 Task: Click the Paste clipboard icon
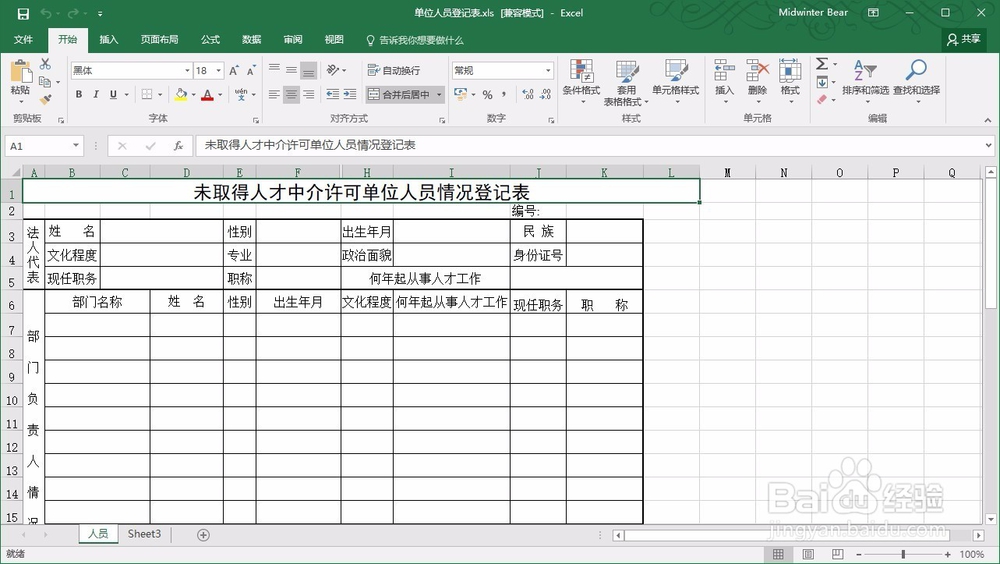(x=20, y=72)
